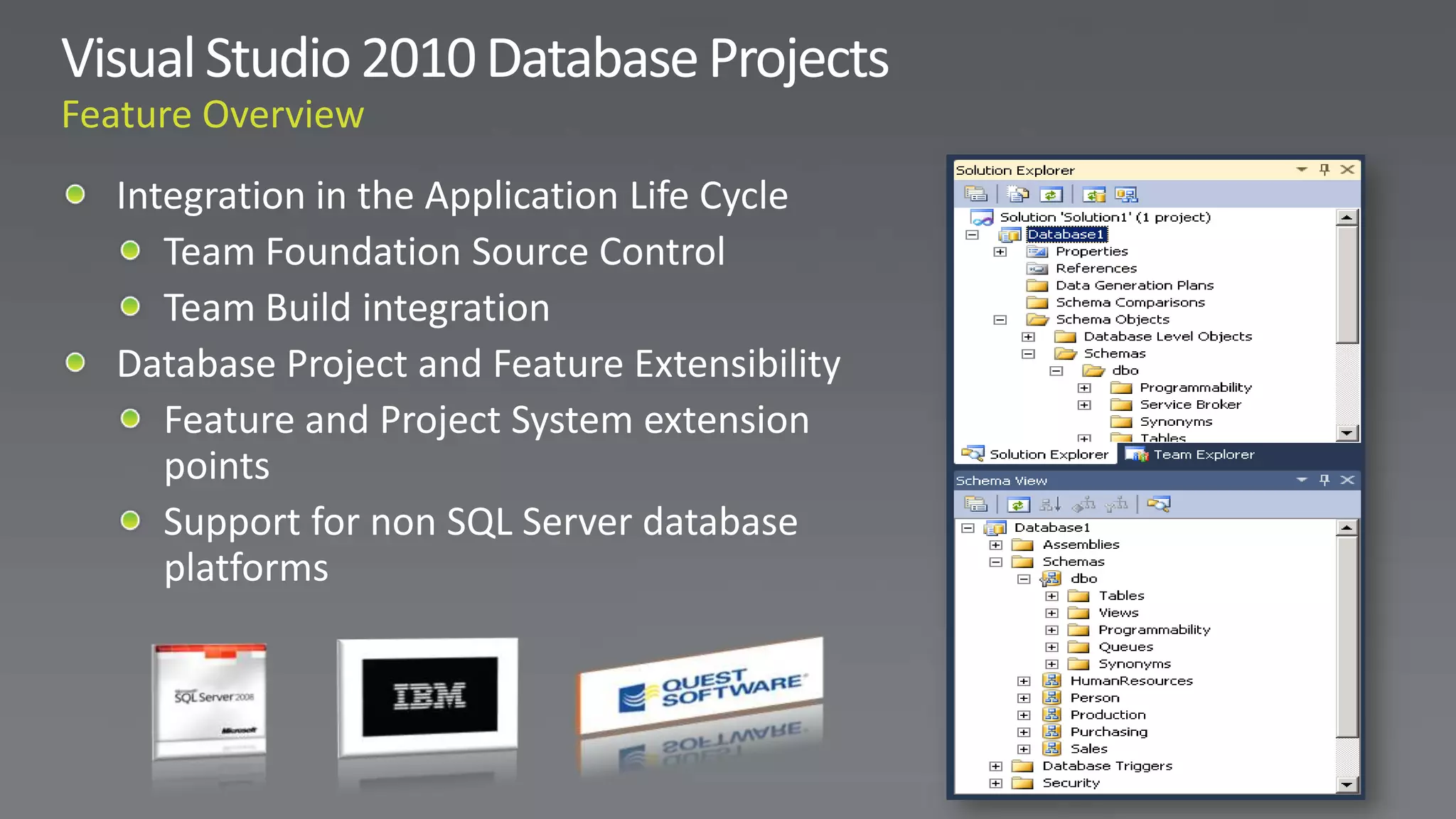
Task: Click the HumanResources schema icon
Action: (1052, 680)
